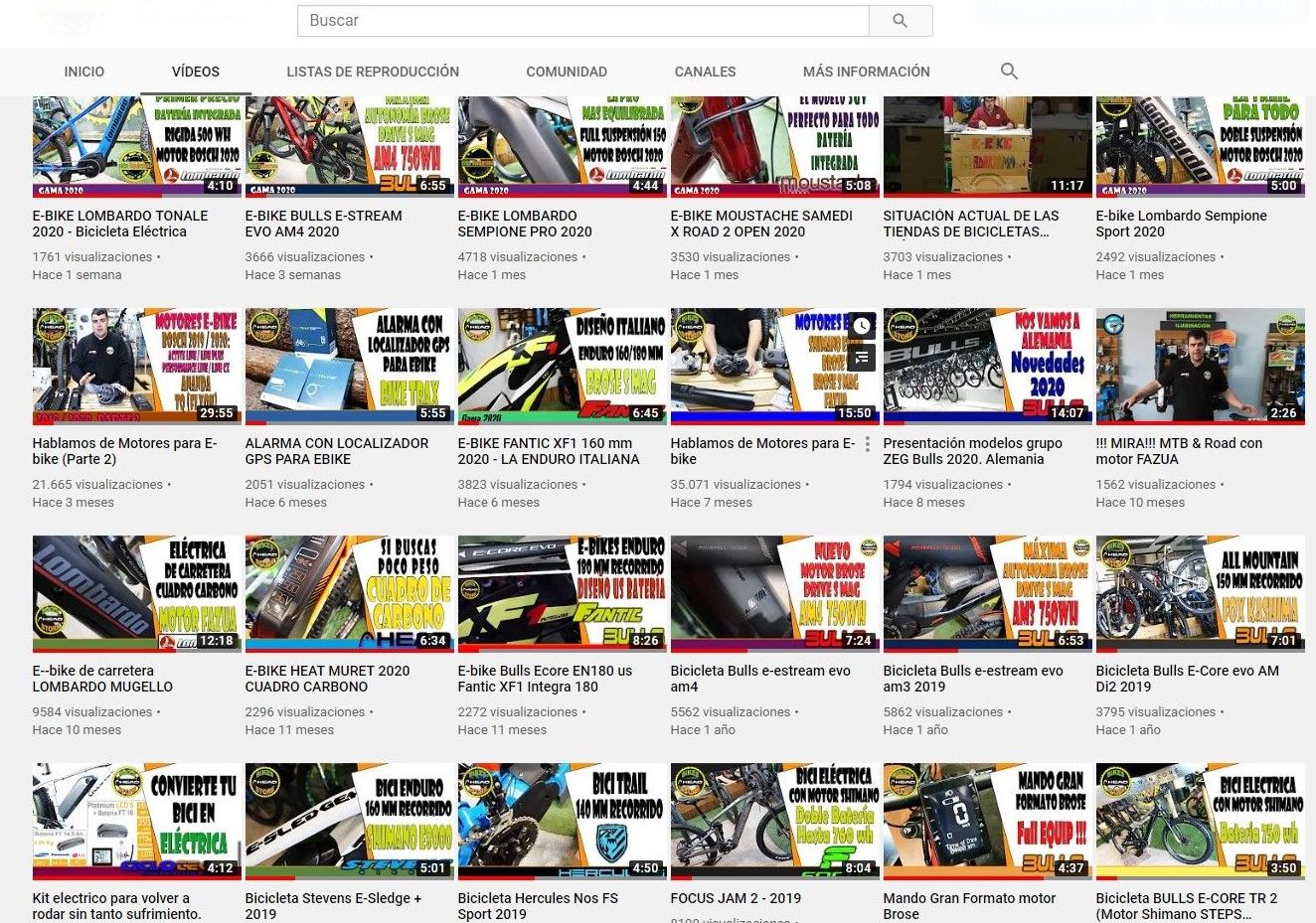Click the 29:55 Motores E-bike Parte 2 thumbnail

coord(137,366)
